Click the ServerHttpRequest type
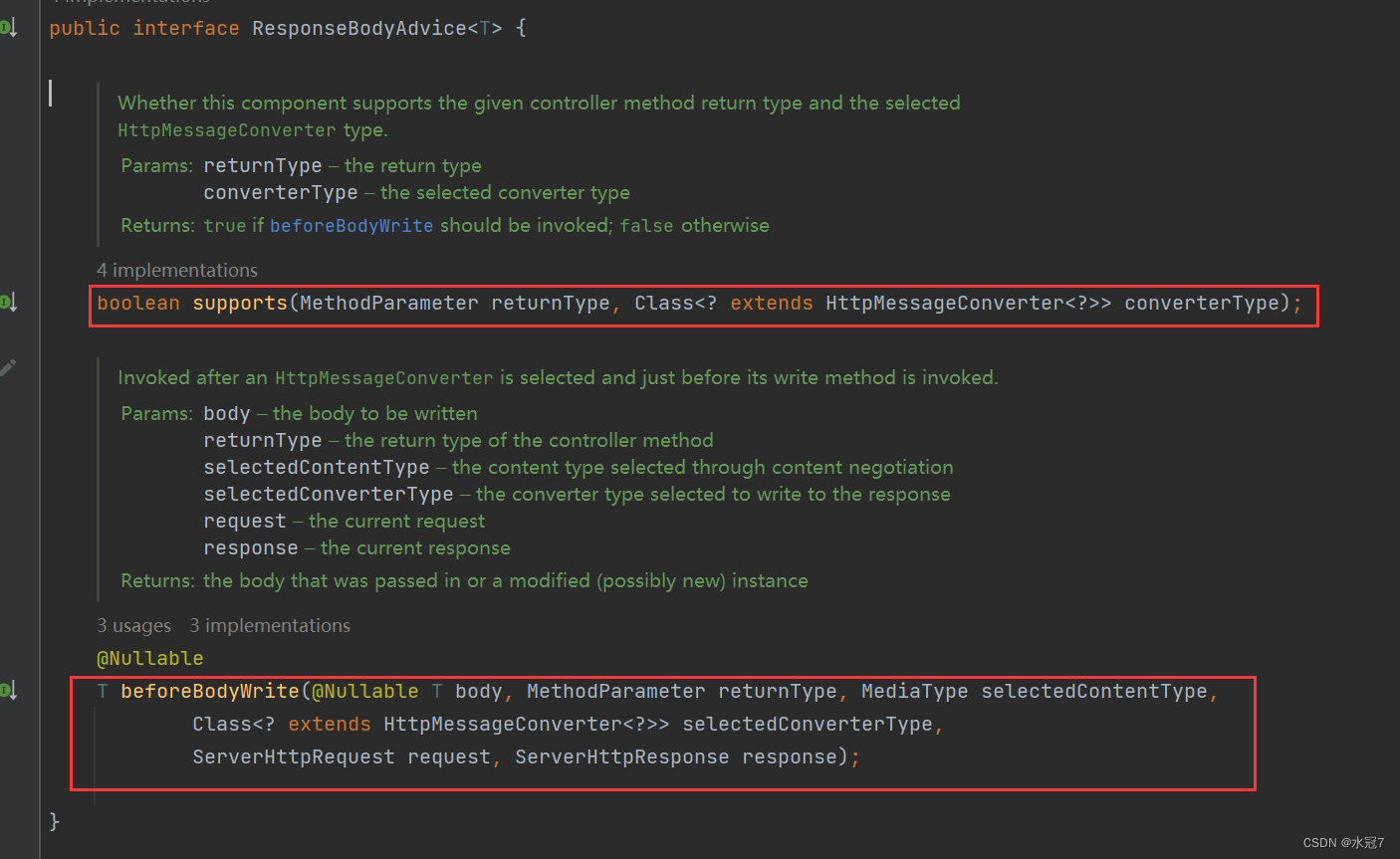The image size is (1400, 859). 294,756
